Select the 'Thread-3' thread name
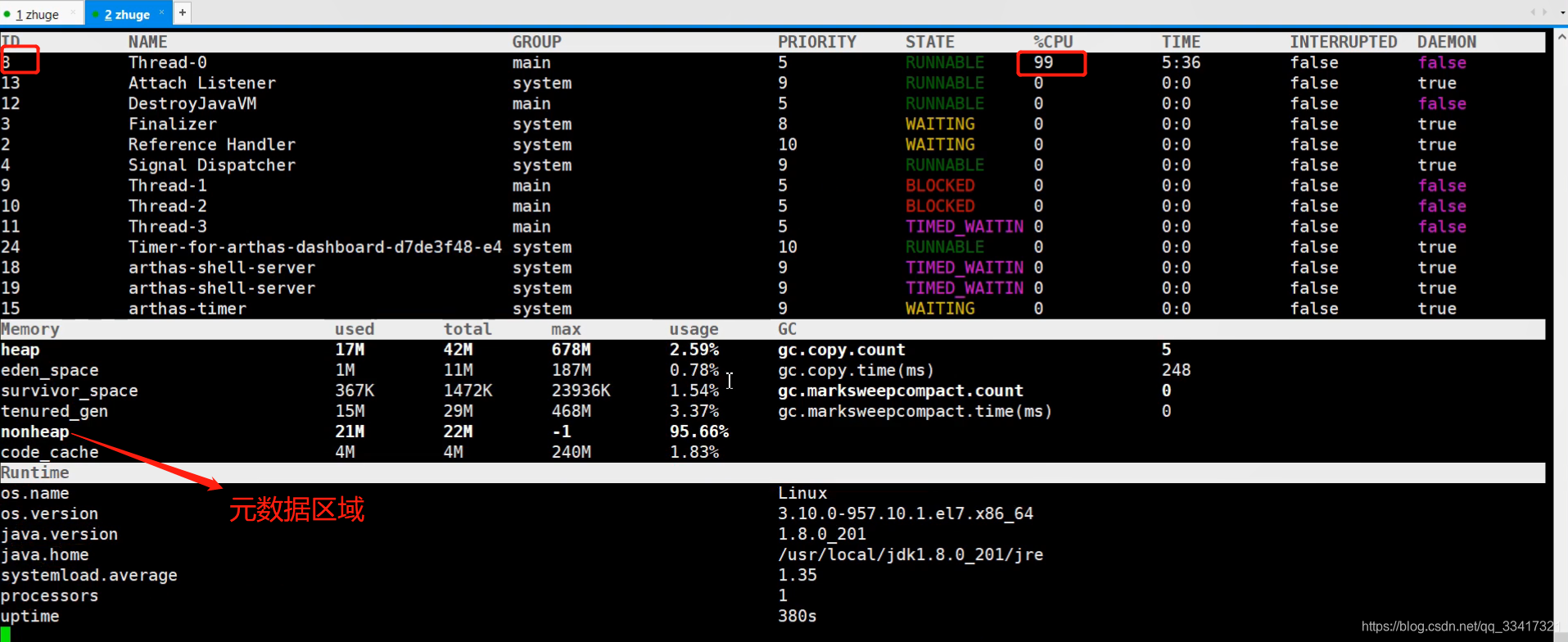The width and height of the screenshot is (1568, 642). click(167, 226)
